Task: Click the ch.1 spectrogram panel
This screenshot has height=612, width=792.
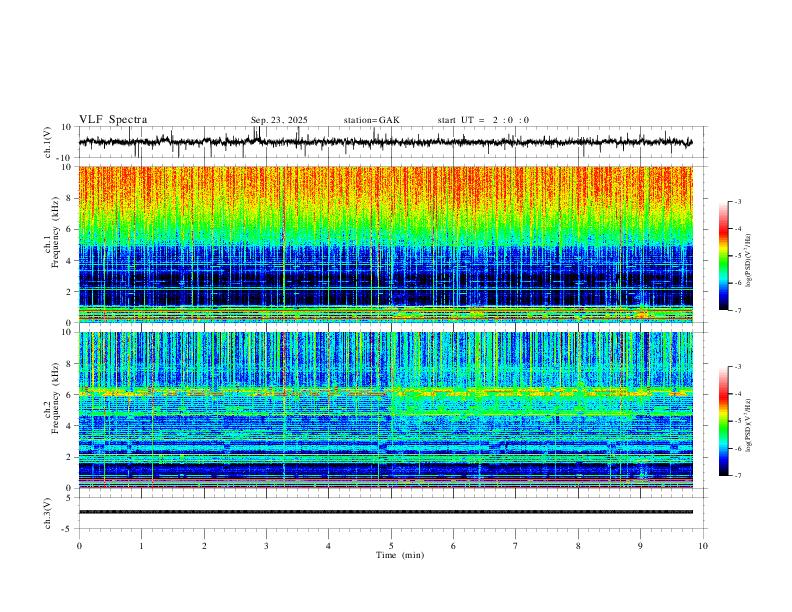Action: tap(385, 244)
